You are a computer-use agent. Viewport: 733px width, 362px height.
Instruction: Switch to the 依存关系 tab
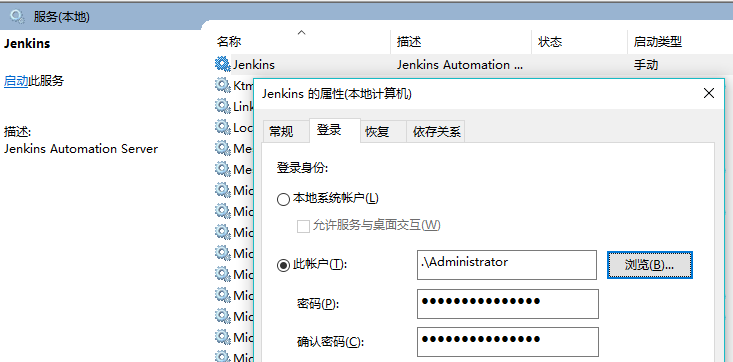tap(436, 131)
